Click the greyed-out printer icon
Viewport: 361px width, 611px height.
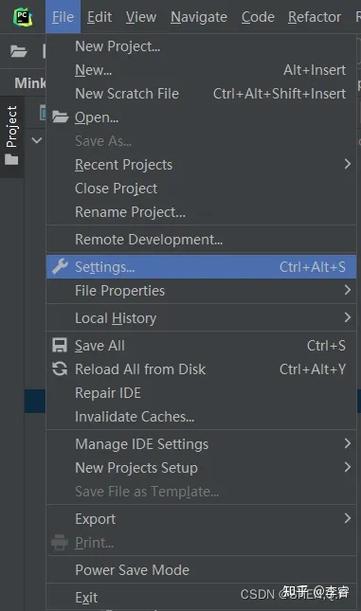pos(60,542)
